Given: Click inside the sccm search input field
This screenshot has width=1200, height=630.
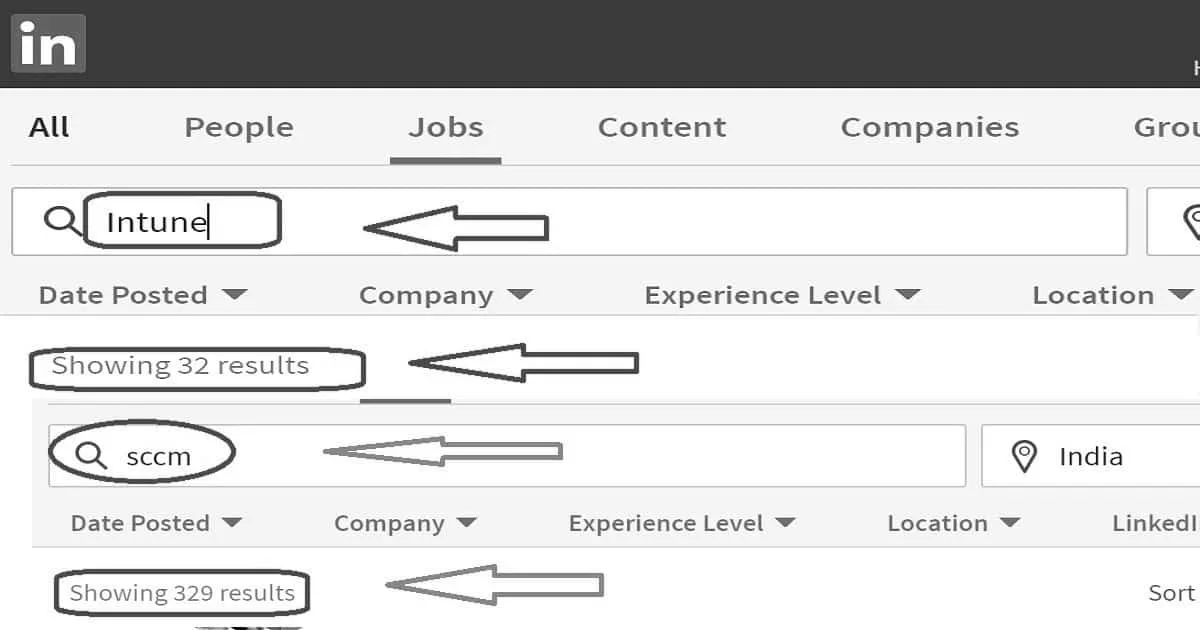Looking at the screenshot, I should click(x=160, y=455).
